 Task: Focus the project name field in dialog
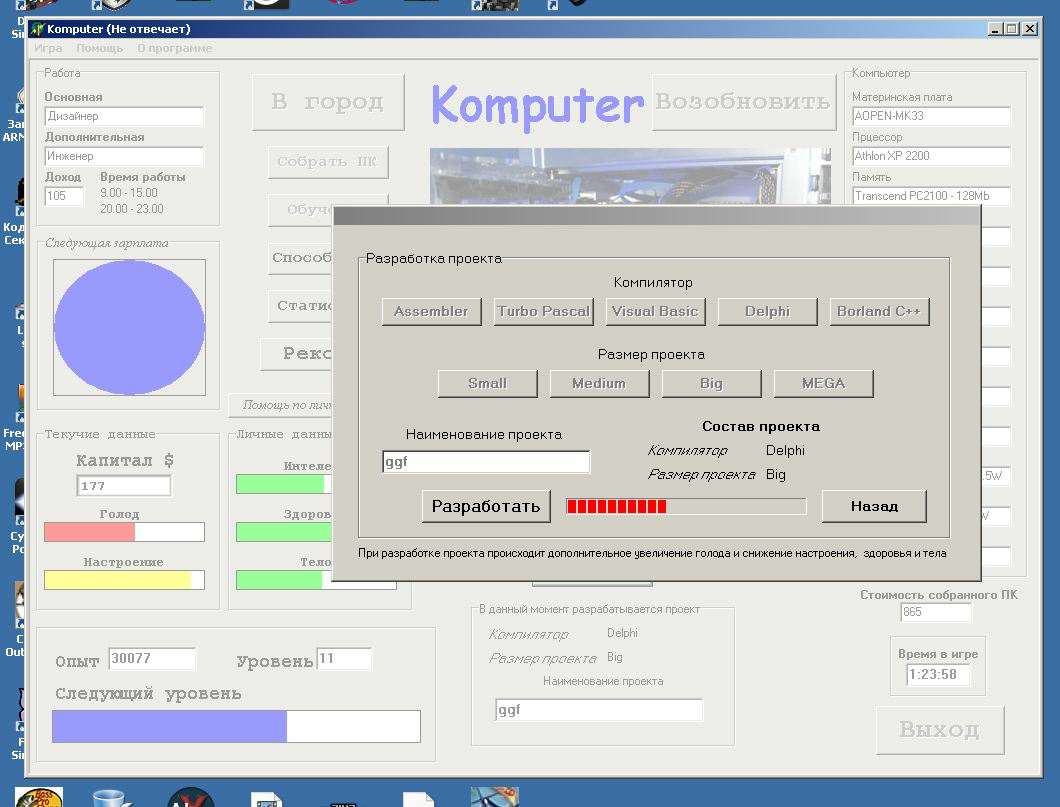point(486,462)
